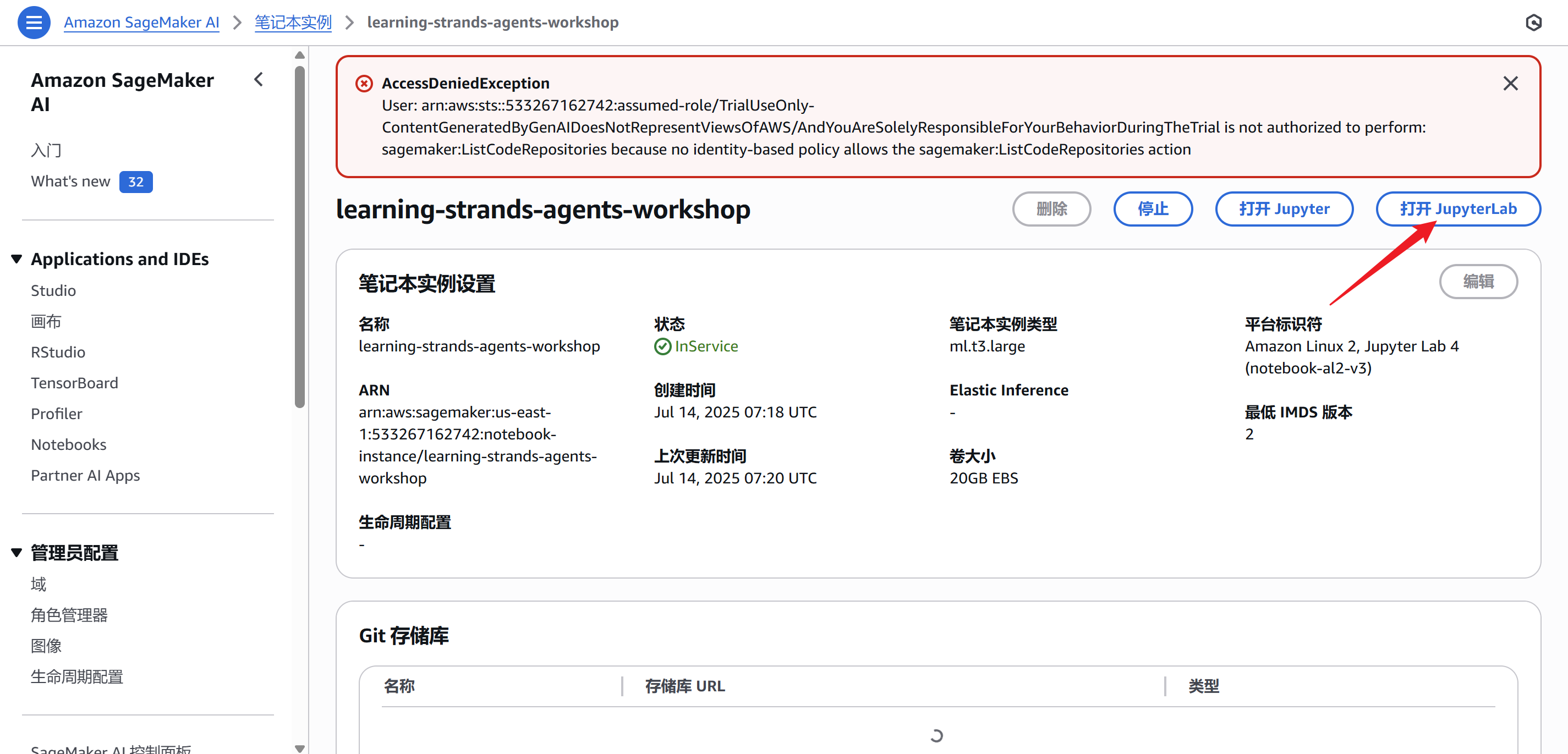The image size is (1568, 754).
Task: Open Profiler in the sidebar
Action: coord(57,414)
